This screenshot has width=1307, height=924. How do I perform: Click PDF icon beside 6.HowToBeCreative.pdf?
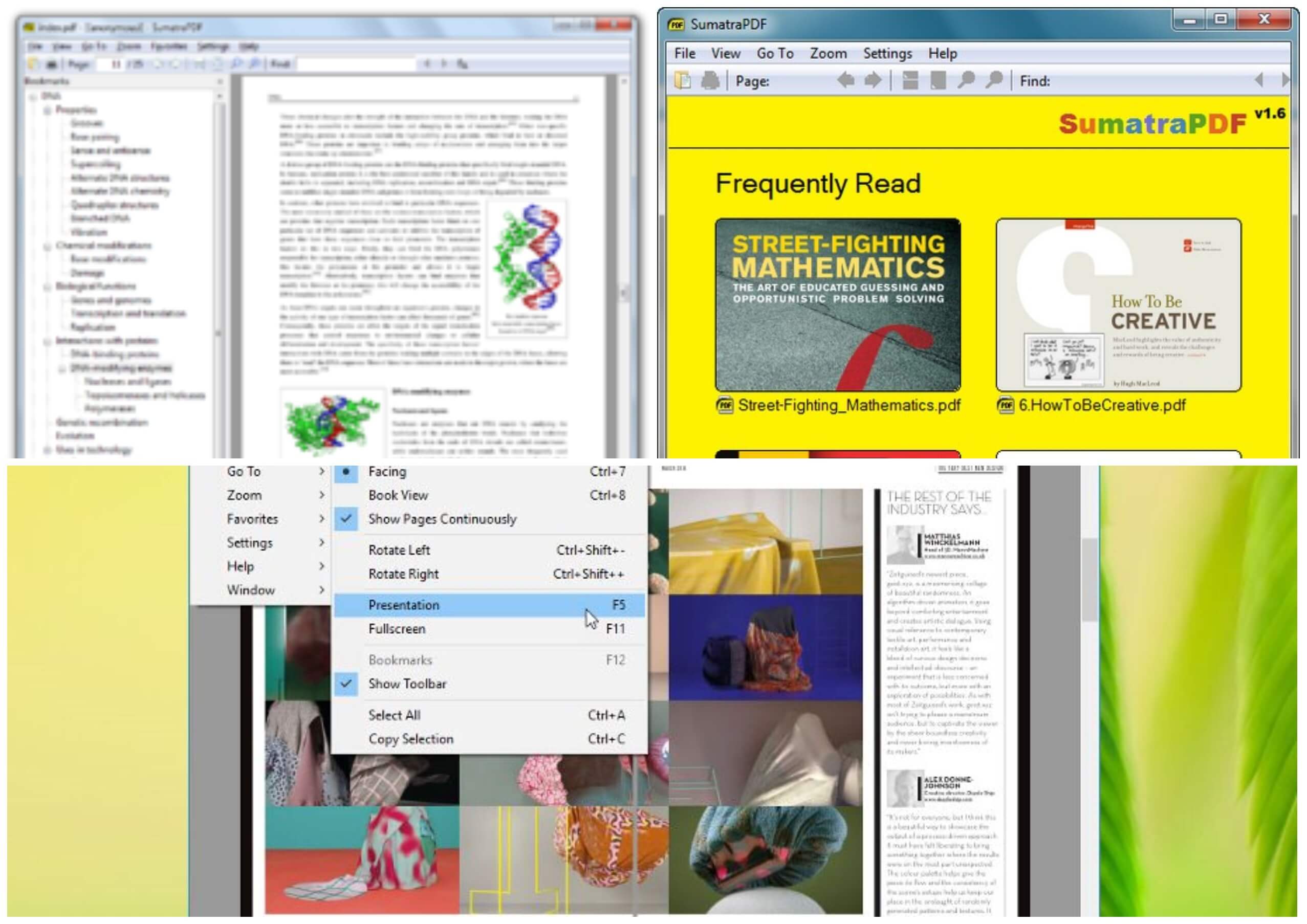tap(1005, 406)
